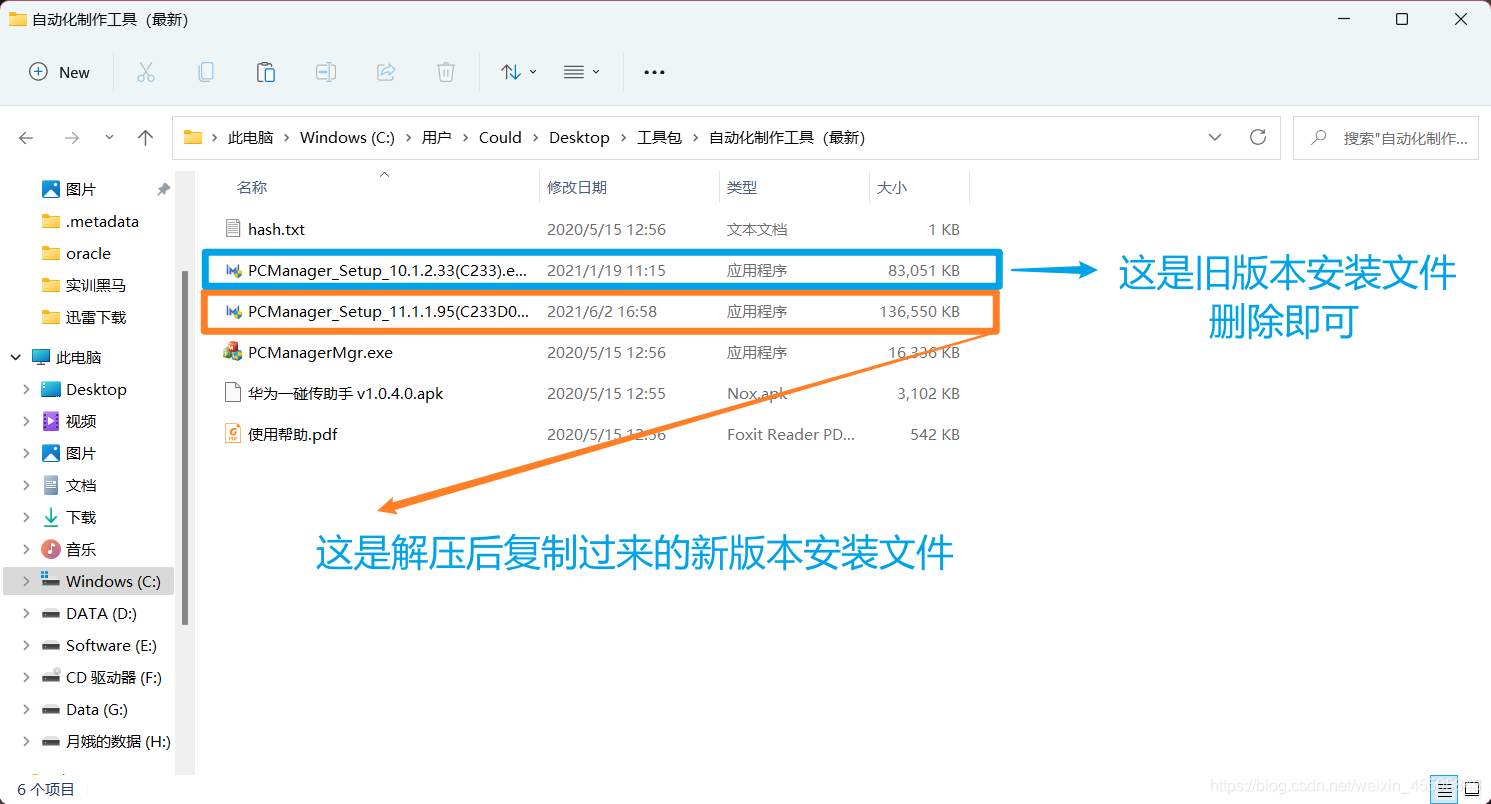Open the oracle folder in sidebar

(x=88, y=253)
